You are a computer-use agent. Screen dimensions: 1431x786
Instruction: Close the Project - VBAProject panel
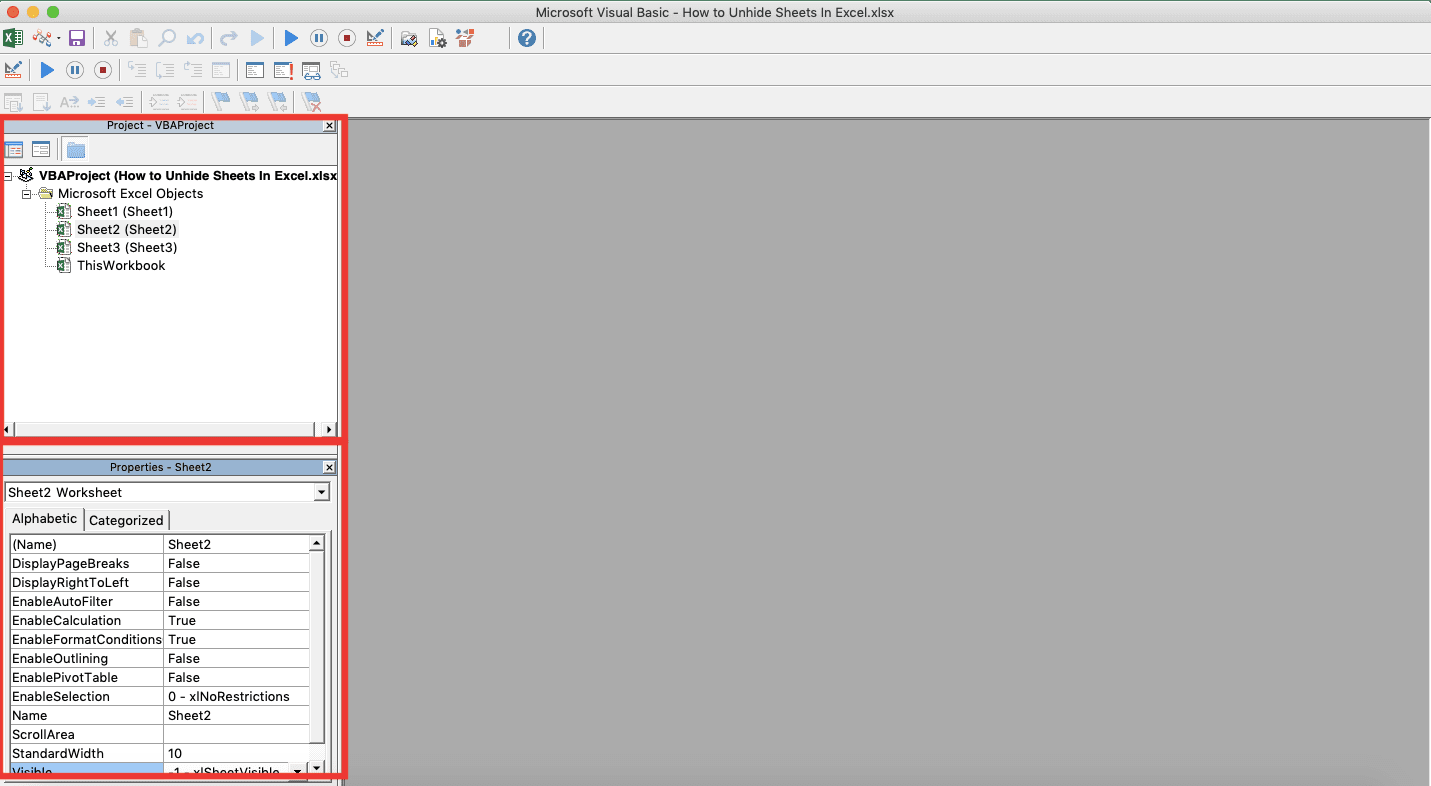click(x=329, y=126)
